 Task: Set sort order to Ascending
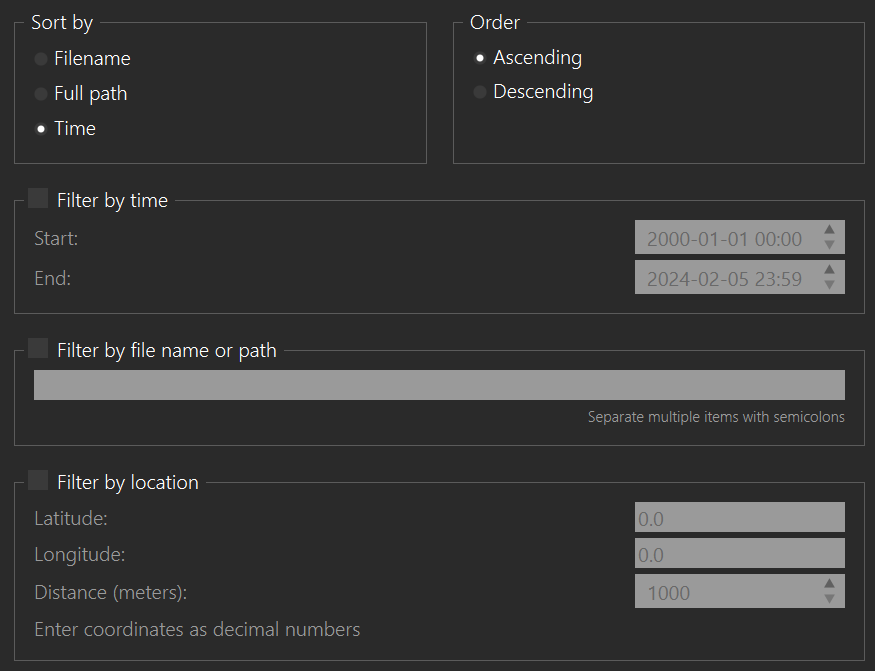click(480, 58)
